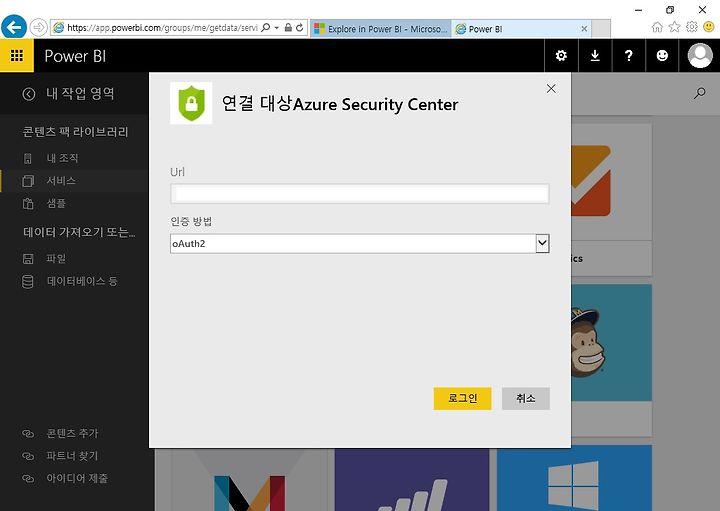The width and height of the screenshot is (720, 511).
Task: Click the 샘플 gift icon
Action: pyautogui.click(x=28, y=203)
